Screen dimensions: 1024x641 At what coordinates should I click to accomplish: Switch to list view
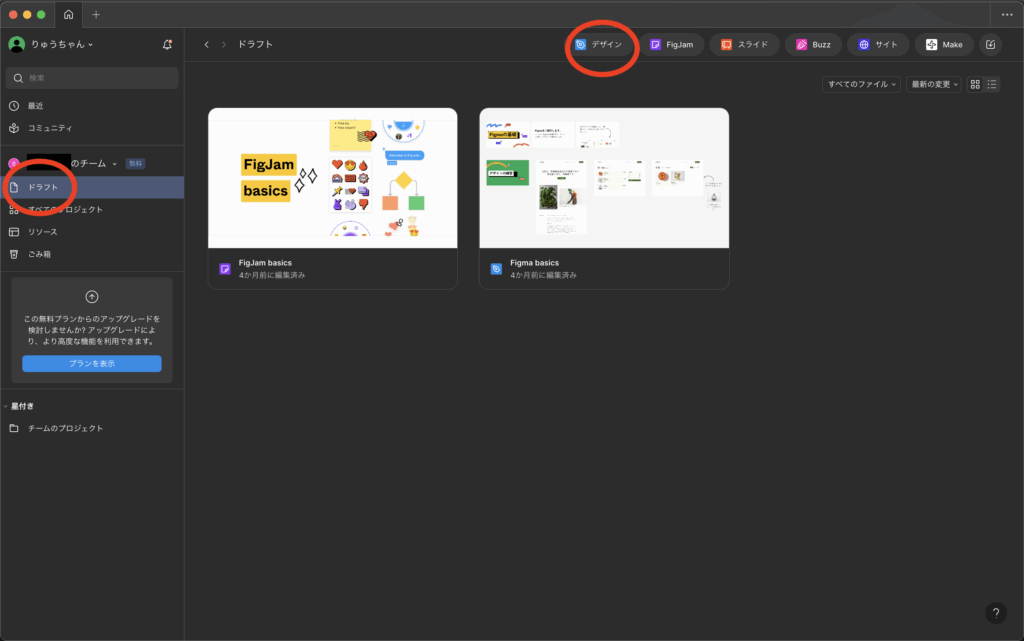[991, 84]
